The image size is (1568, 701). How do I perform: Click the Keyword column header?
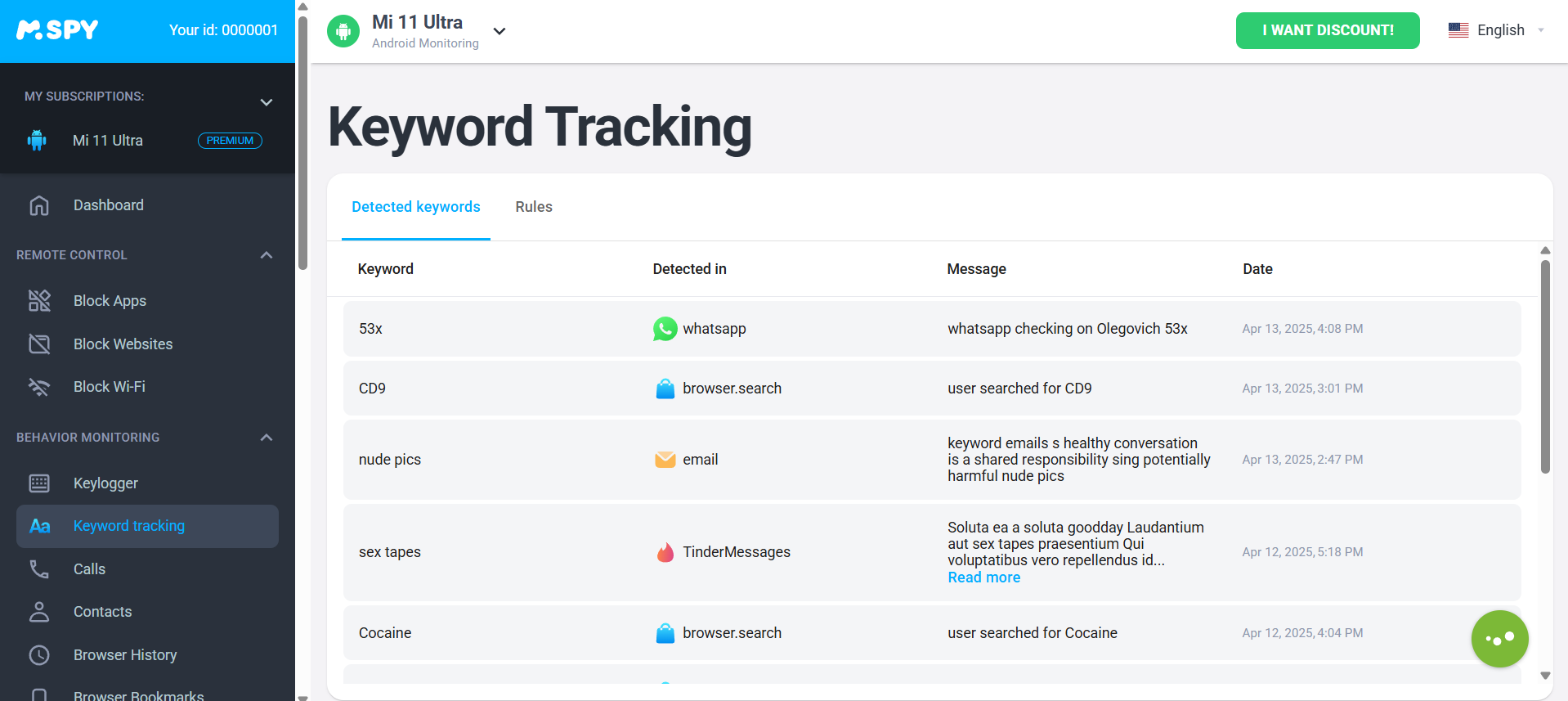[x=386, y=269]
